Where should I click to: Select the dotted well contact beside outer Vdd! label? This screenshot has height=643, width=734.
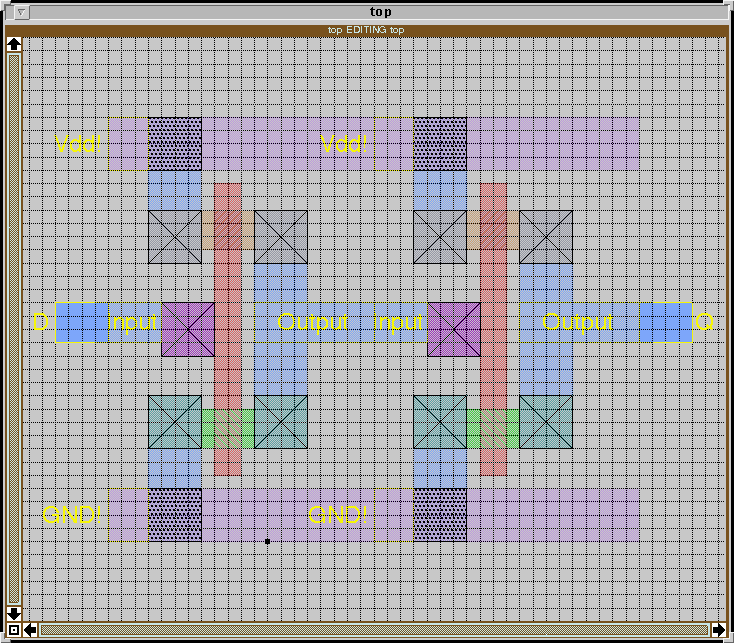click(175, 144)
